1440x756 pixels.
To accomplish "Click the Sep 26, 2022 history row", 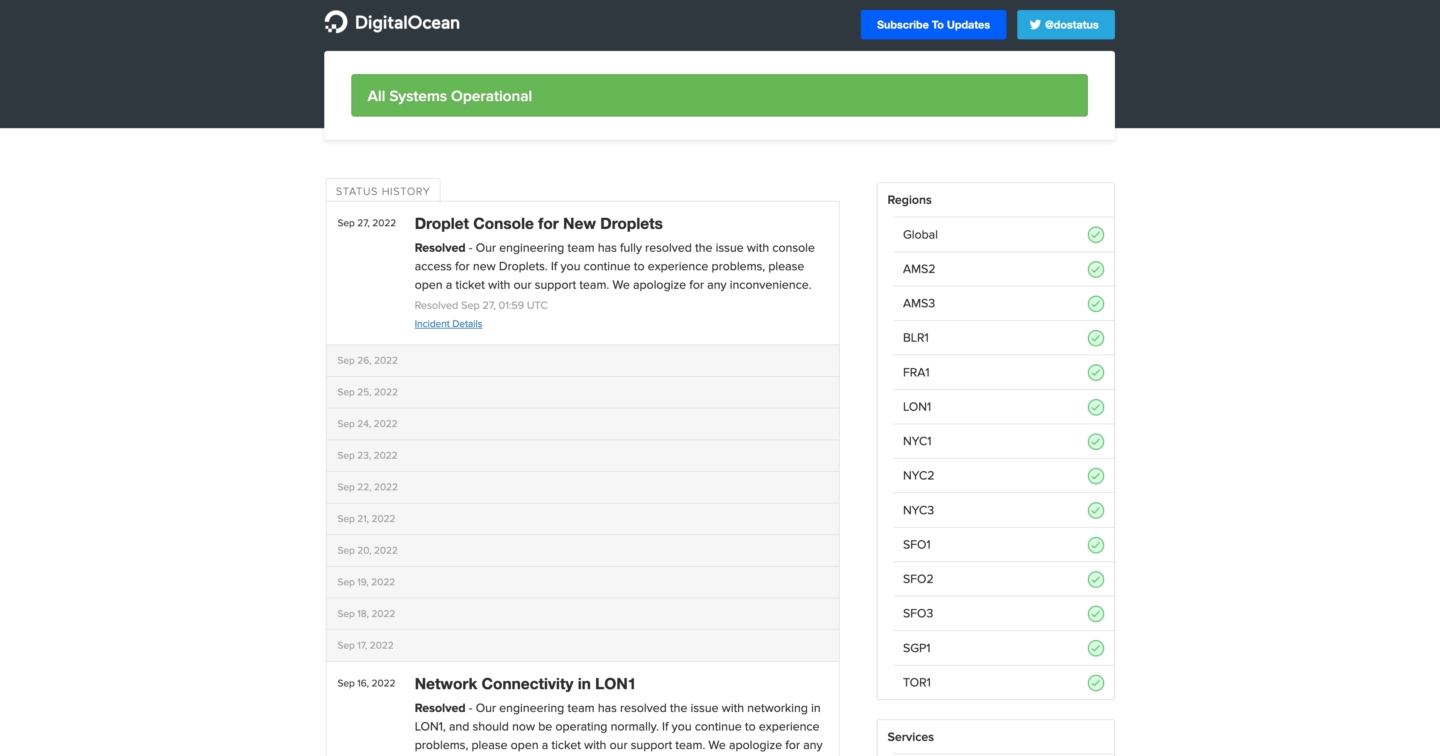I will 583,360.
